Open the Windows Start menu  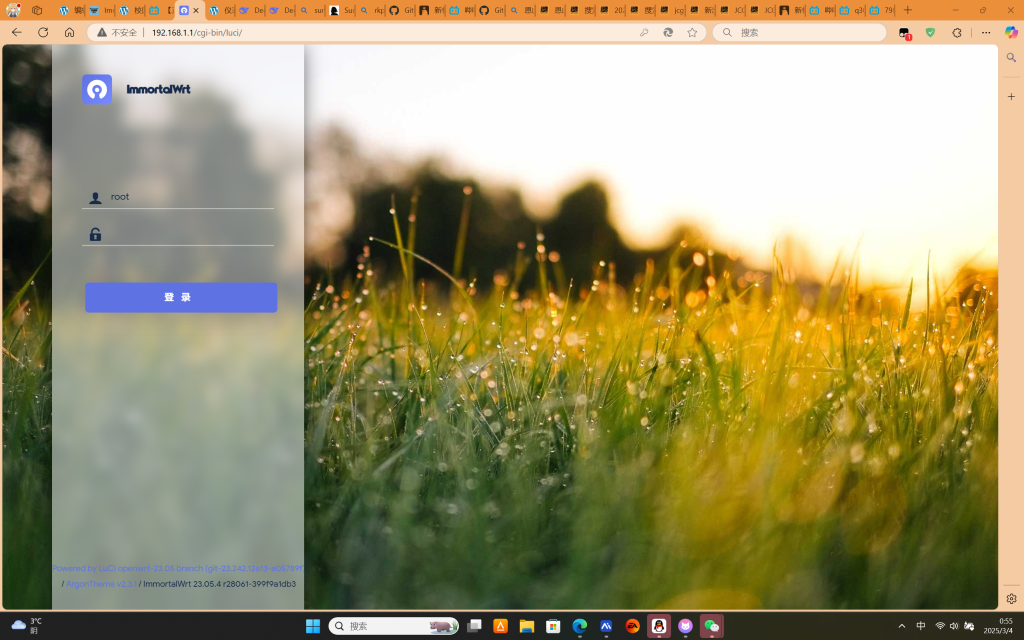(x=313, y=626)
